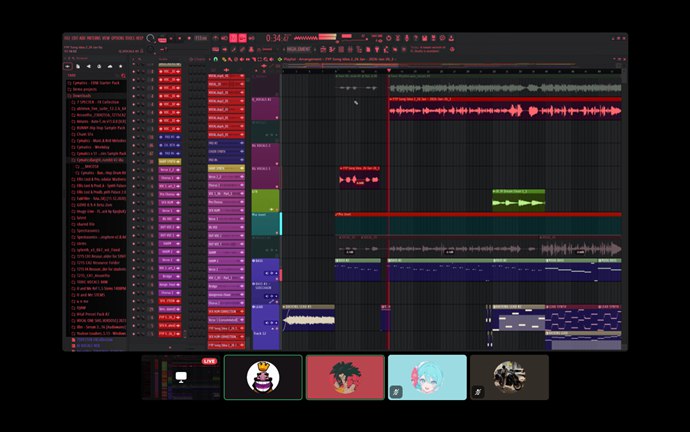Open the screen share monitor icon thumbnail
Screen dimensions: 690x432
pyautogui.click(x=181, y=377)
